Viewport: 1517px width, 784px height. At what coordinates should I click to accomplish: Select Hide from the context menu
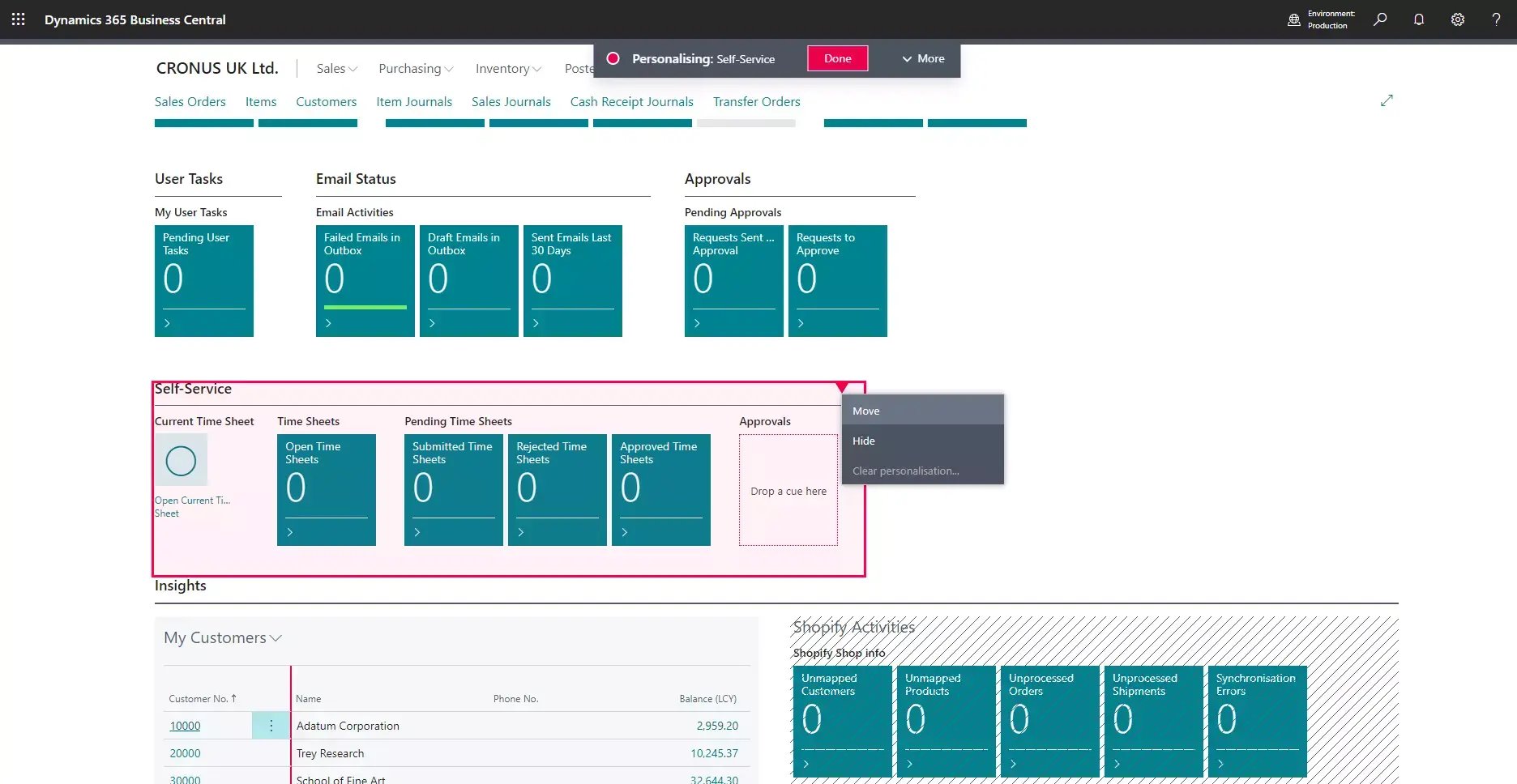point(923,441)
